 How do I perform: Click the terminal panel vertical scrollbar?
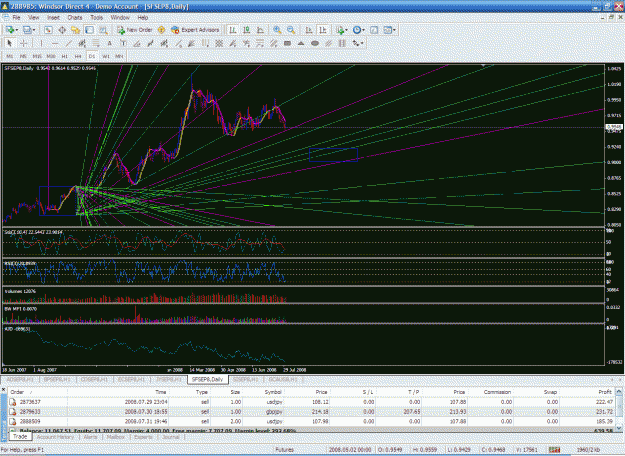[619, 409]
